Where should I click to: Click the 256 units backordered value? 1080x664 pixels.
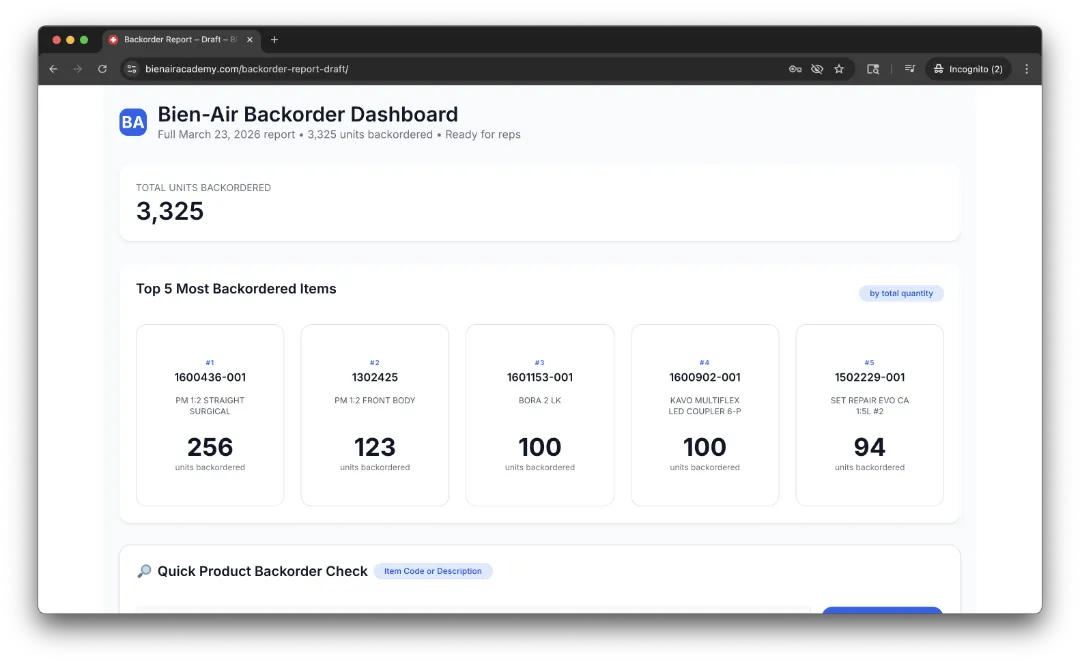210,447
